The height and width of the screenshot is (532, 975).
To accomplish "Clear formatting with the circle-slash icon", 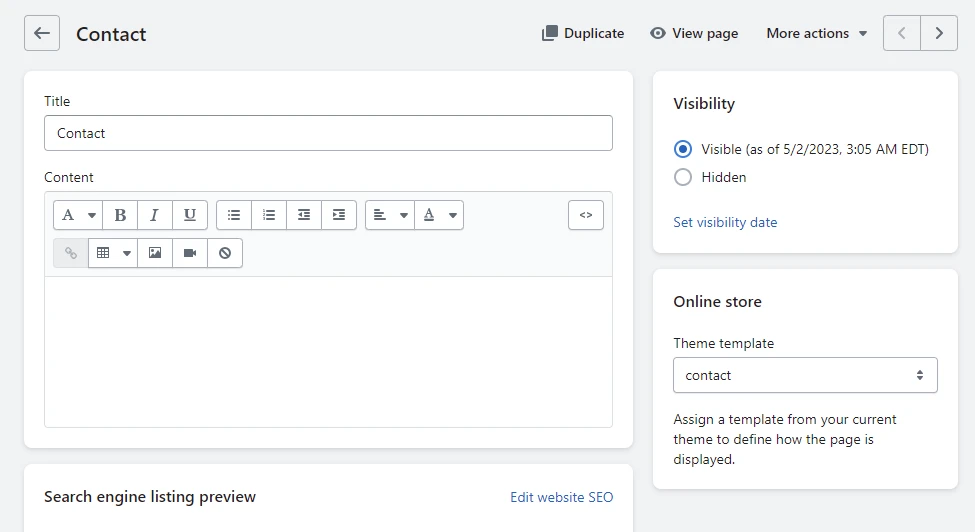I will point(224,253).
